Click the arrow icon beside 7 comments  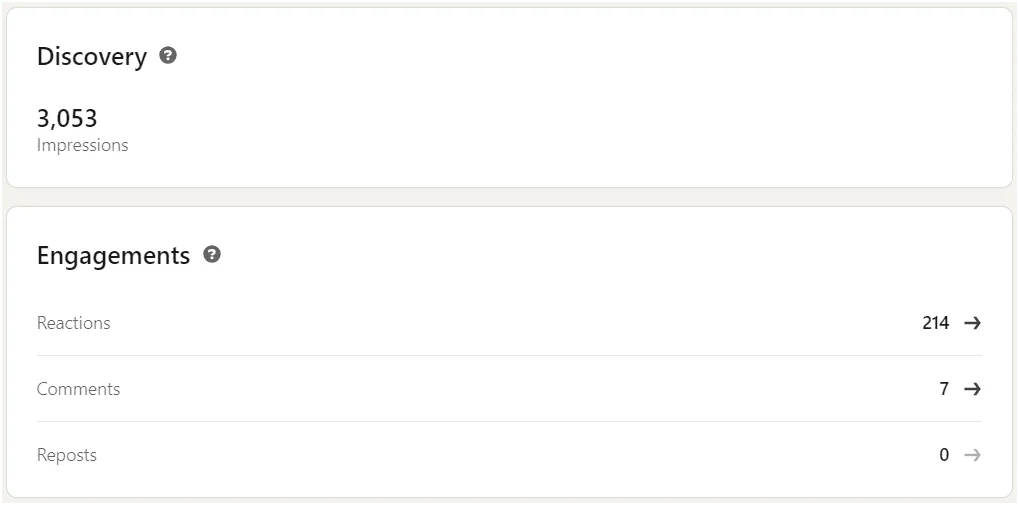[972, 389]
